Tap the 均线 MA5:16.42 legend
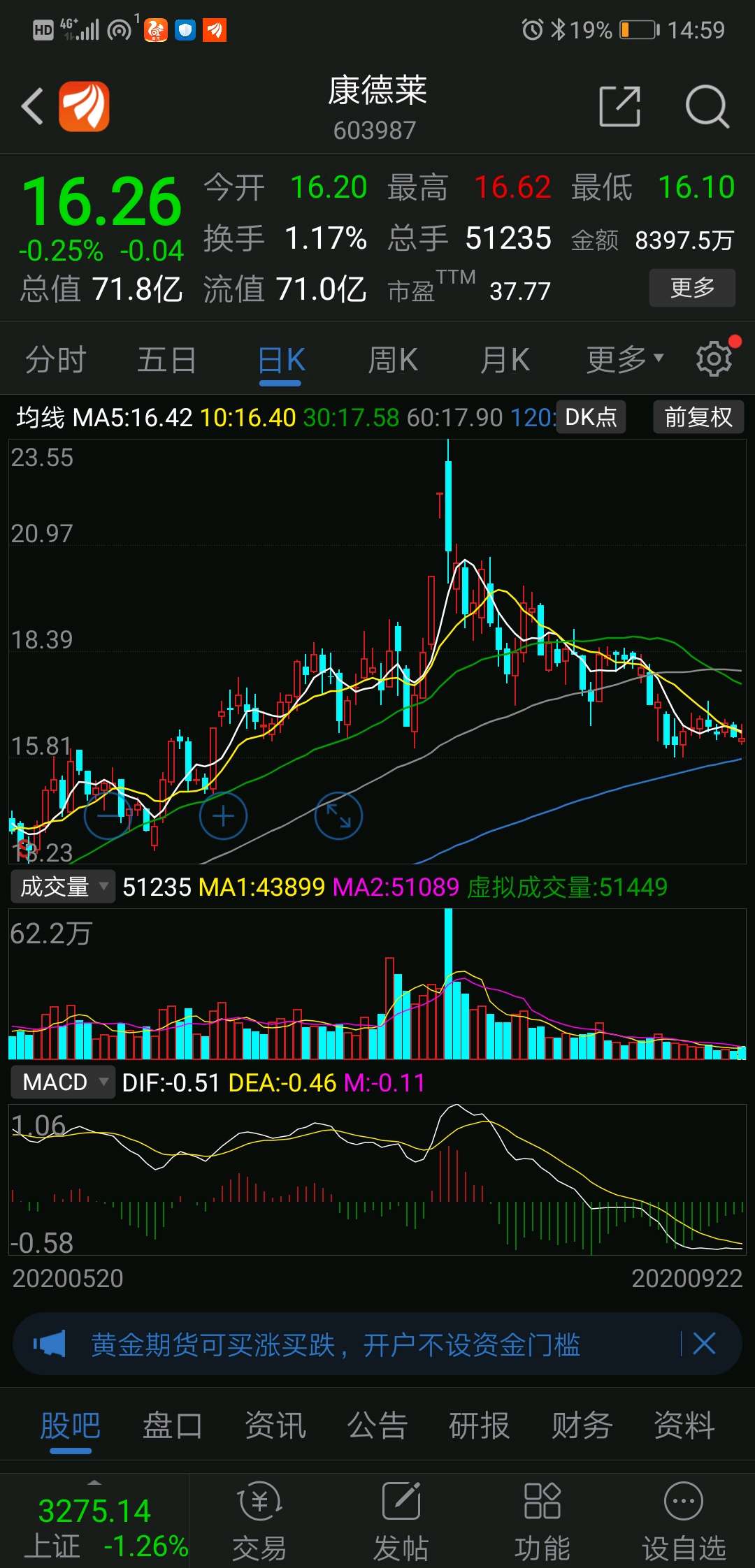Viewport: 755px width, 1568px height. click(104, 418)
